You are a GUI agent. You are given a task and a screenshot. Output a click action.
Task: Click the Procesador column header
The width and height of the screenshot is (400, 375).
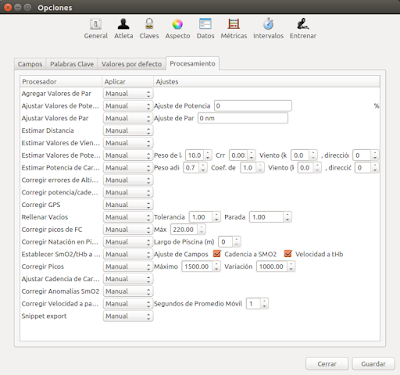click(x=61, y=82)
